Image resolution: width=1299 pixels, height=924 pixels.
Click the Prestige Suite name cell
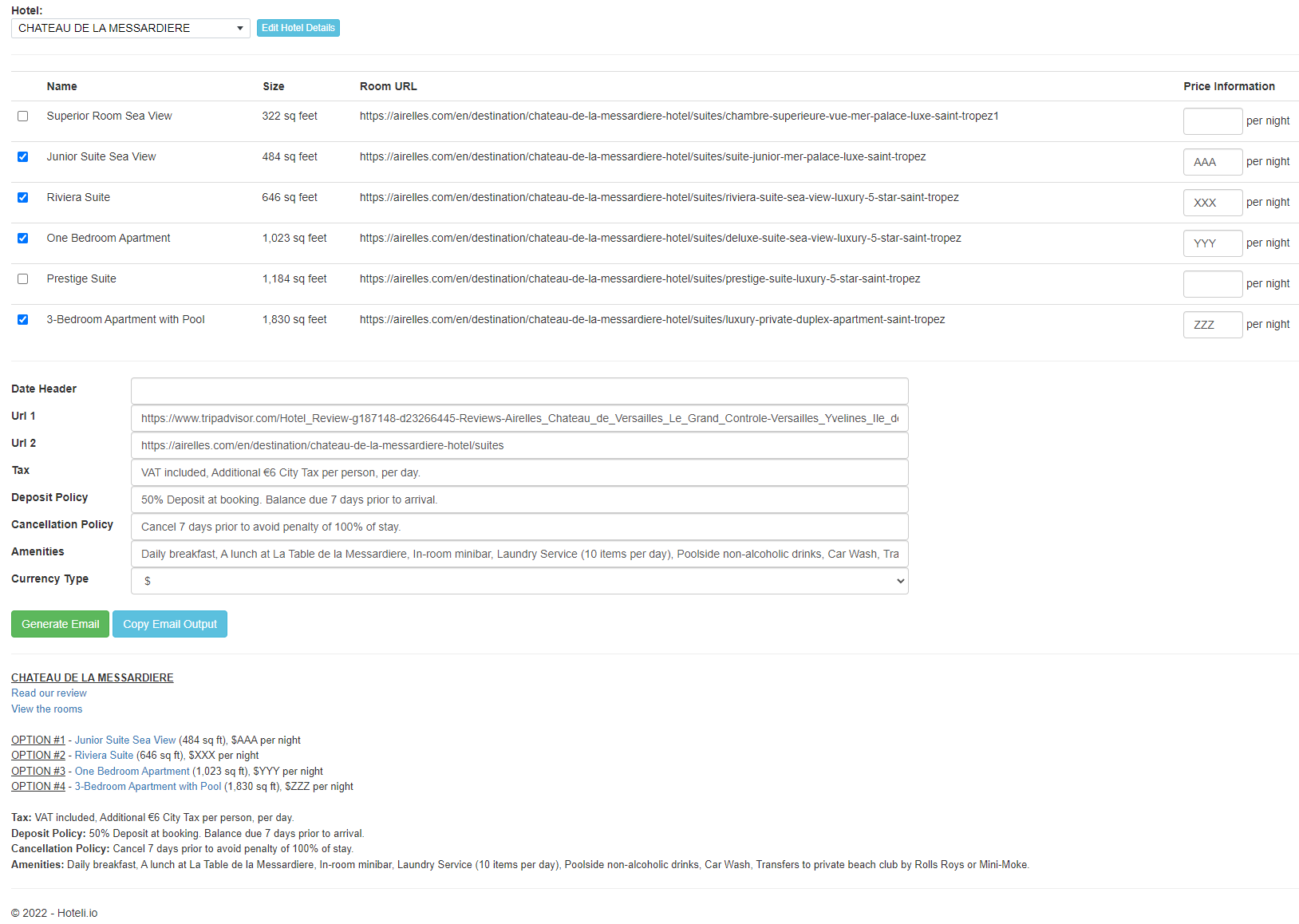tap(81, 279)
